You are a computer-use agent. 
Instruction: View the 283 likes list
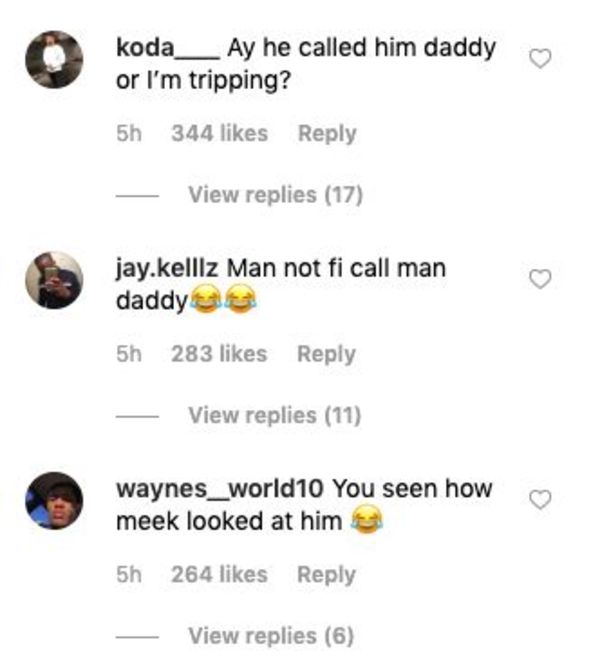click(x=219, y=354)
